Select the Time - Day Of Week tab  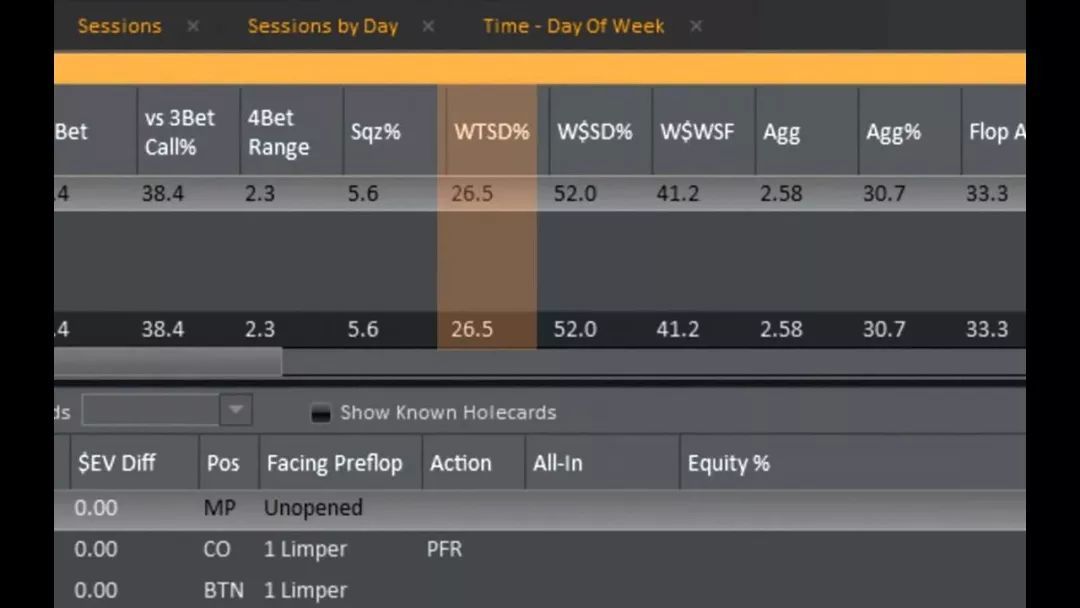573,26
